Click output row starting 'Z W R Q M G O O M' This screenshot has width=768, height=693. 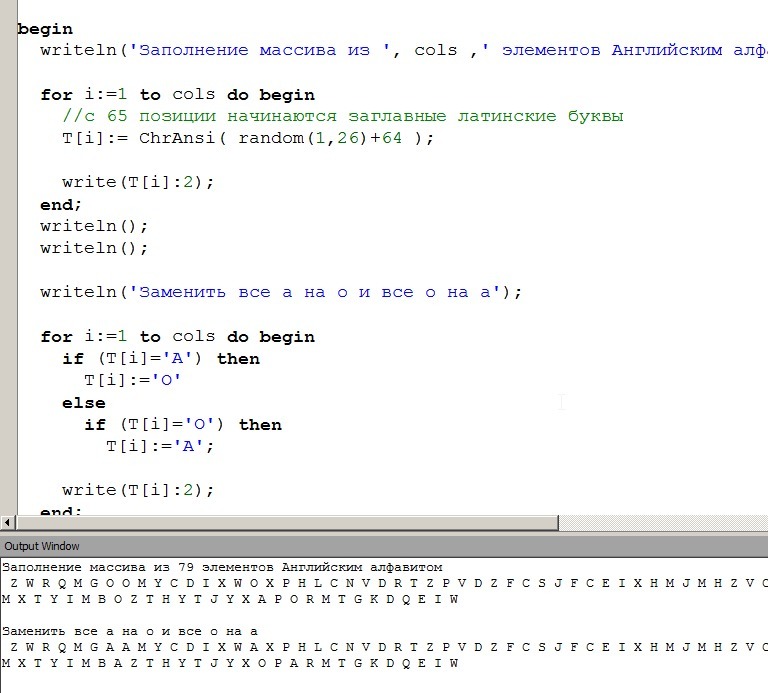(388, 583)
